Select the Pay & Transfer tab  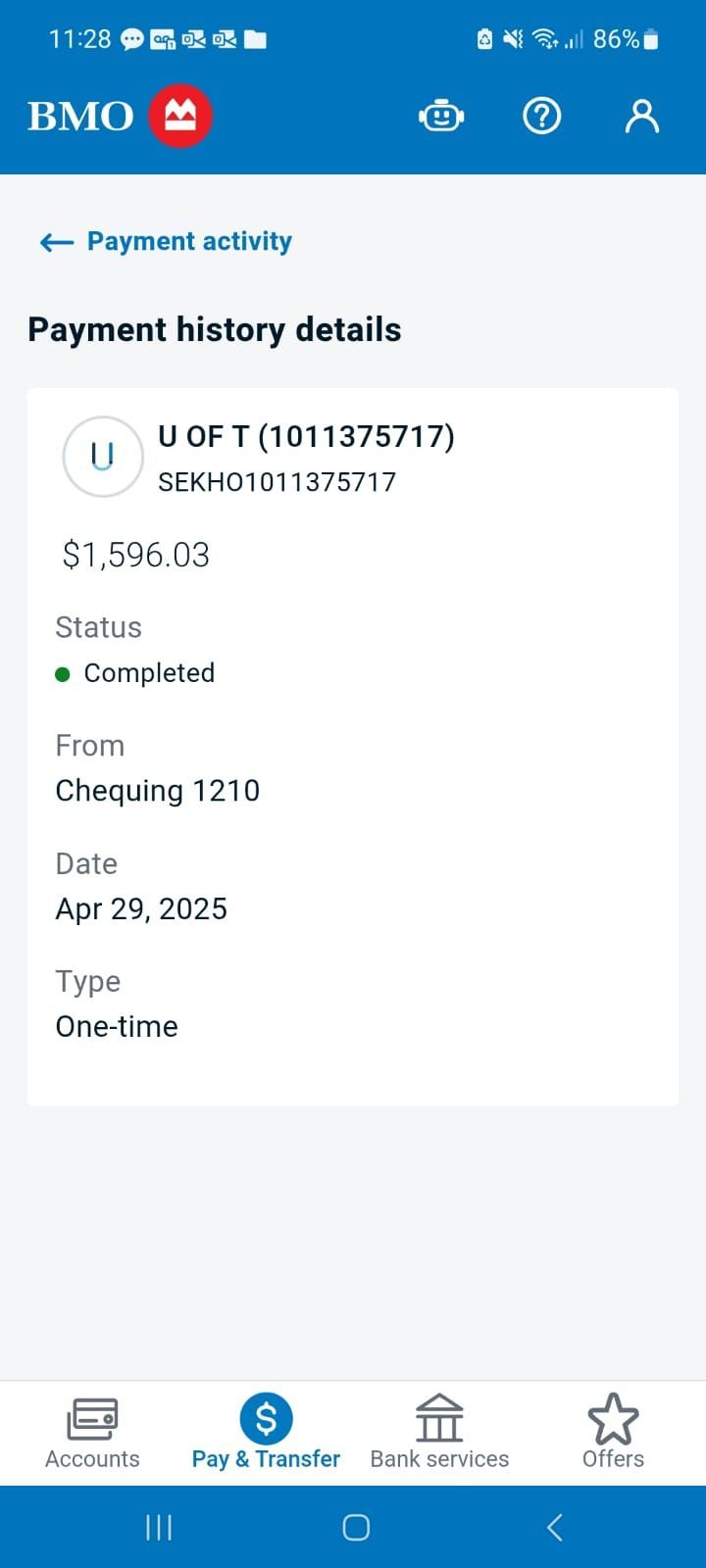pyautogui.click(x=266, y=1433)
